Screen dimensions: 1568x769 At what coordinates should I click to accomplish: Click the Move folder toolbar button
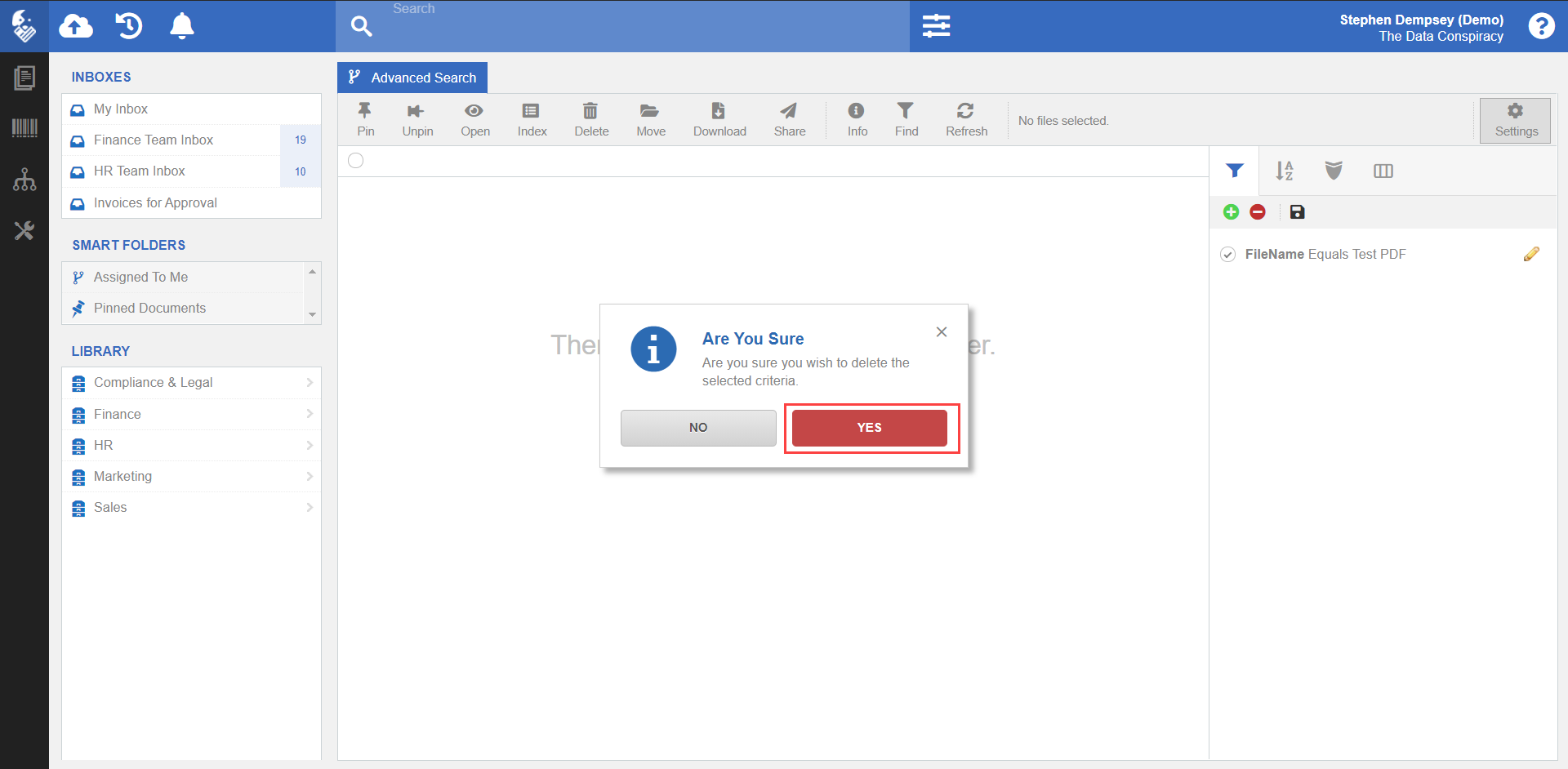pyautogui.click(x=651, y=119)
